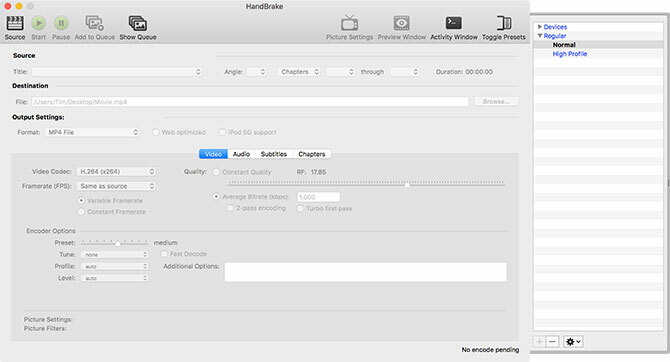670x362 pixels.
Task: Click the Add to Queue icon
Action: point(94,23)
